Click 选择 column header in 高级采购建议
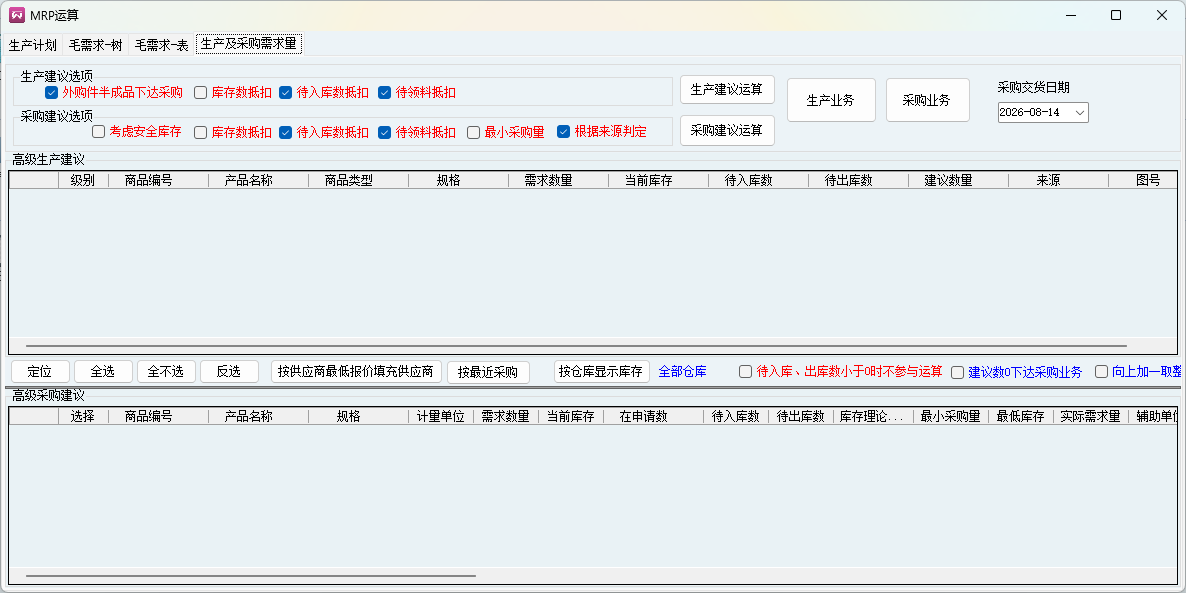1186x593 pixels. [83, 416]
